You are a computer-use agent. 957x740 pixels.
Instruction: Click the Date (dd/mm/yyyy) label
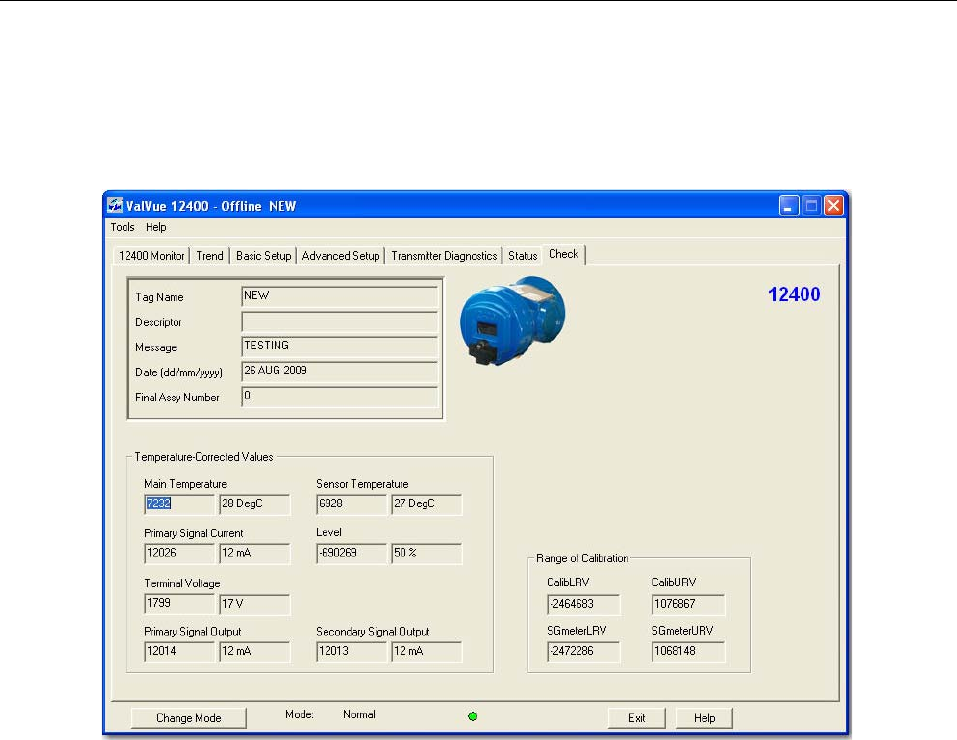click(x=179, y=372)
